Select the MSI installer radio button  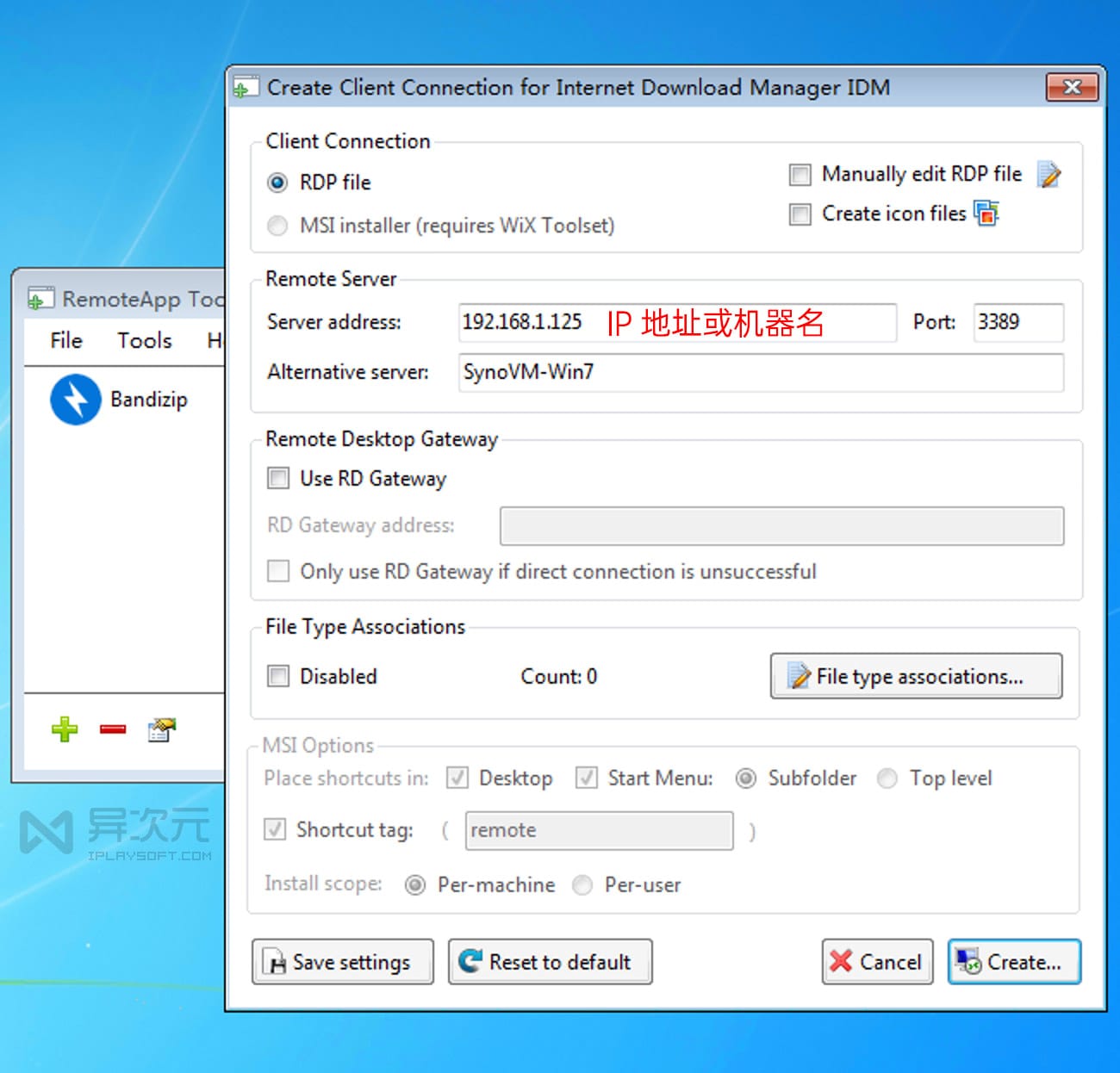tap(277, 226)
